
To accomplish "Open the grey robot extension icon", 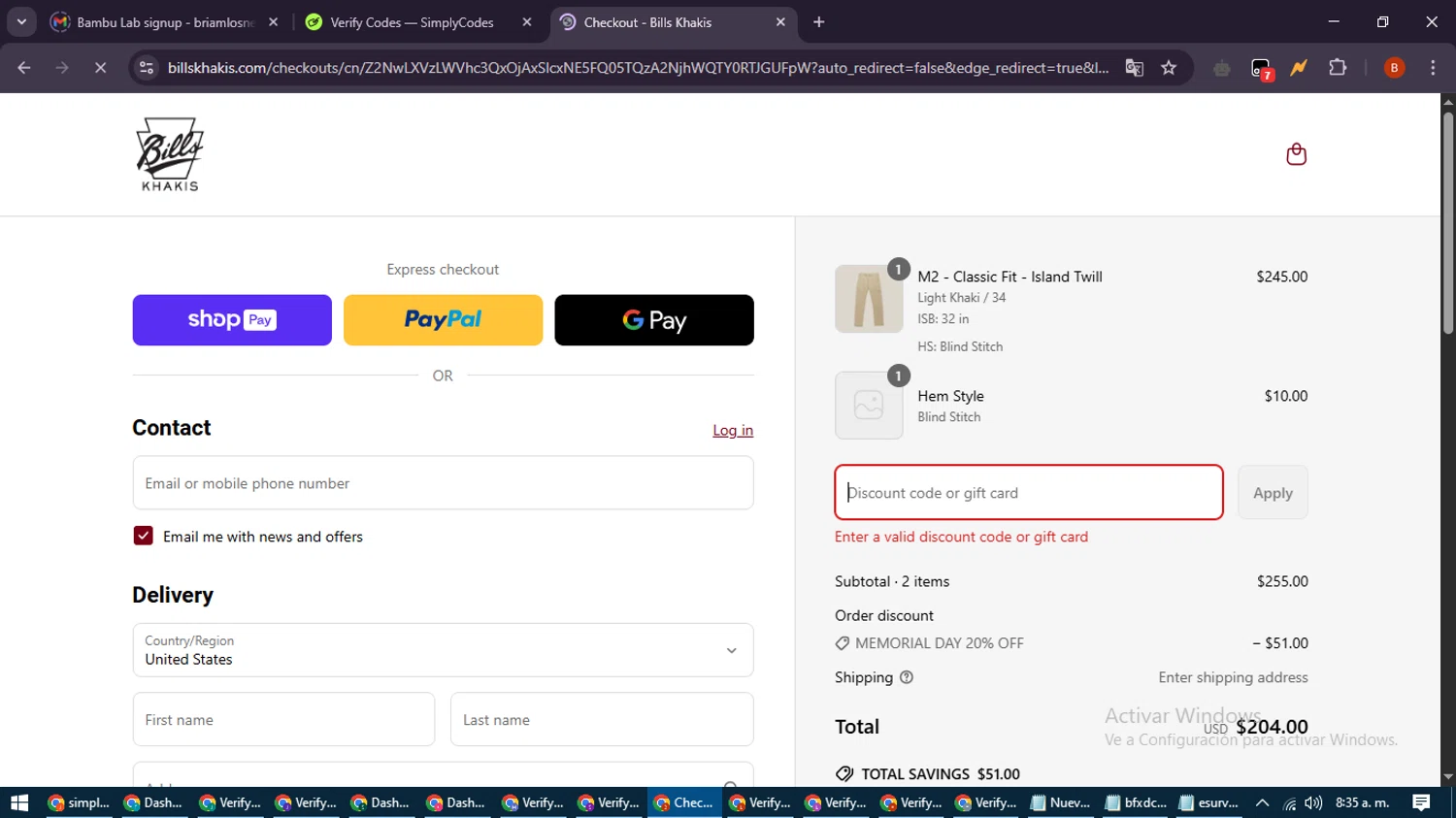I will pyautogui.click(x=1222, y=68).
